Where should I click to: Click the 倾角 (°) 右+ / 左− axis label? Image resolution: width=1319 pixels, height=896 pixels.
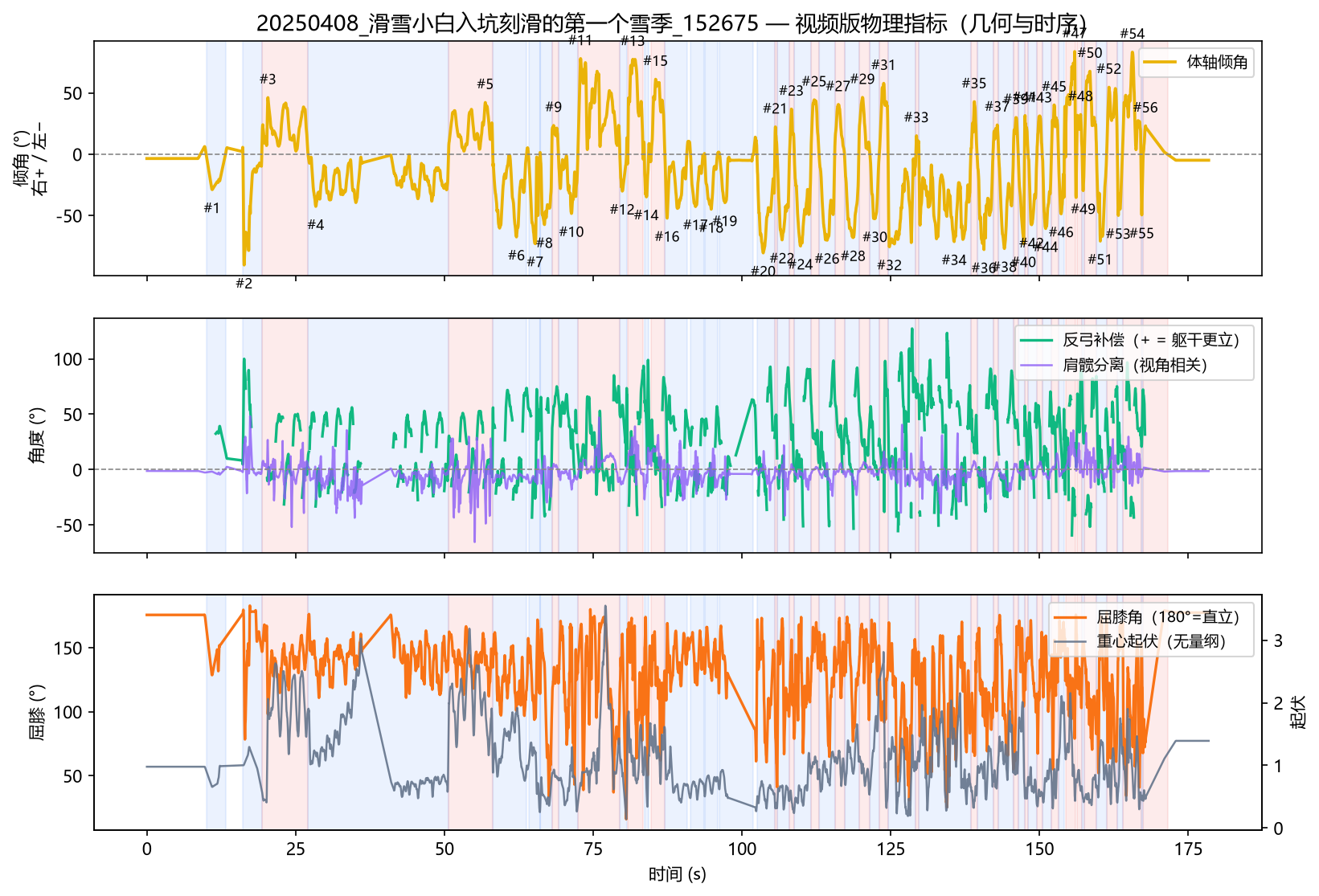click(31, 158)
